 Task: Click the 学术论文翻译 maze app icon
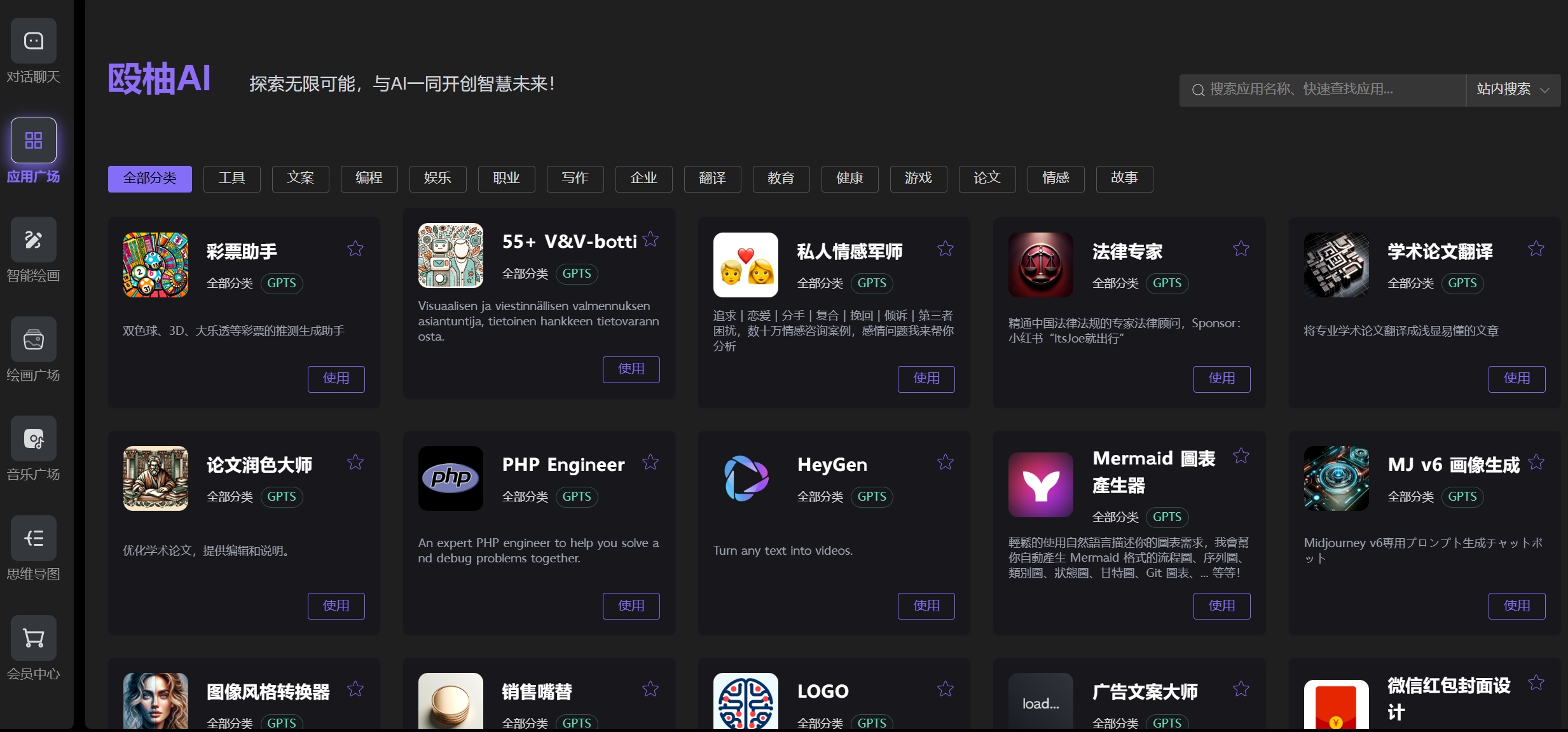[x=1337, y=265]
